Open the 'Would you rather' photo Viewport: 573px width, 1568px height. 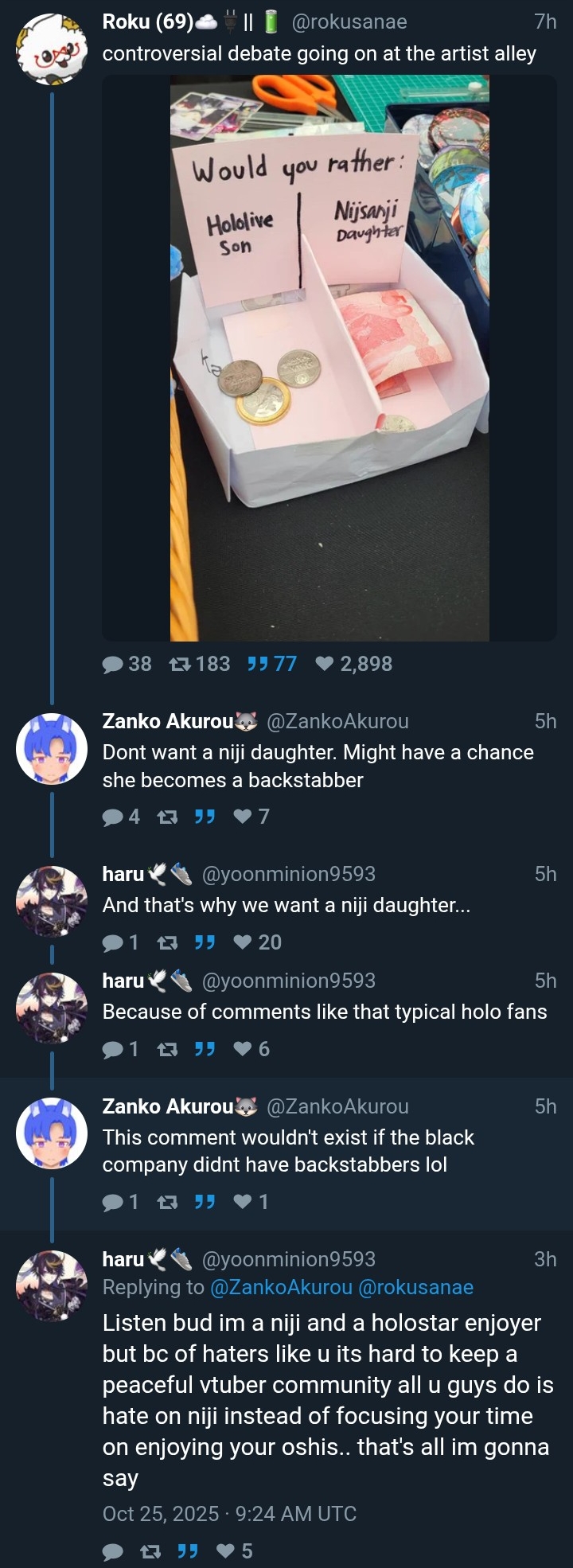[x=329, y=358]
